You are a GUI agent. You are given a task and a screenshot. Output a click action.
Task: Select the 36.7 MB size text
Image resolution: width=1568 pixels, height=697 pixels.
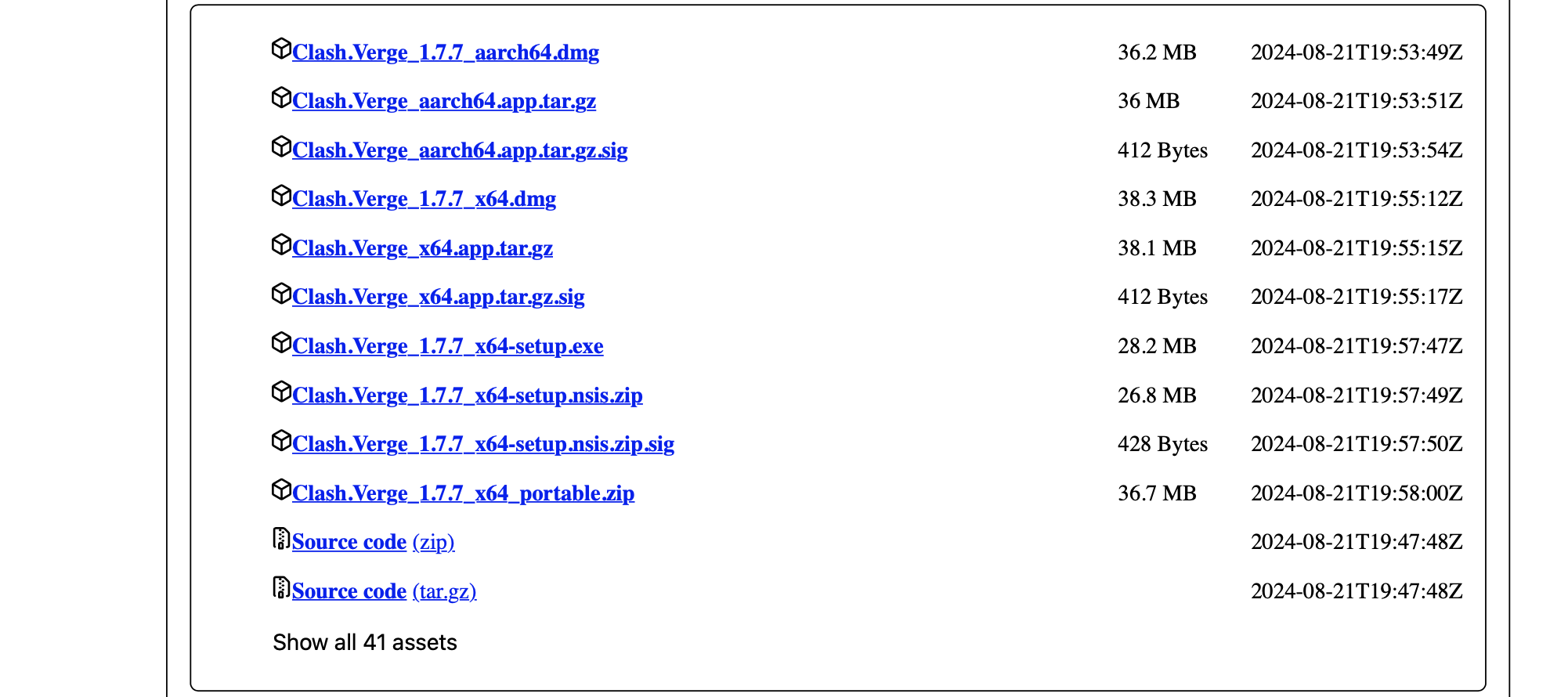click(x=1157, y=493)
